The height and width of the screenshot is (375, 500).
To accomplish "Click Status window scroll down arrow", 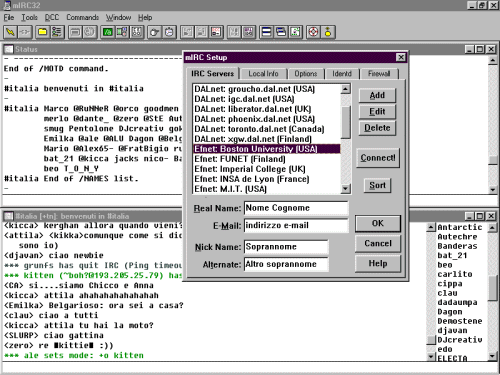I will (493, 190).
